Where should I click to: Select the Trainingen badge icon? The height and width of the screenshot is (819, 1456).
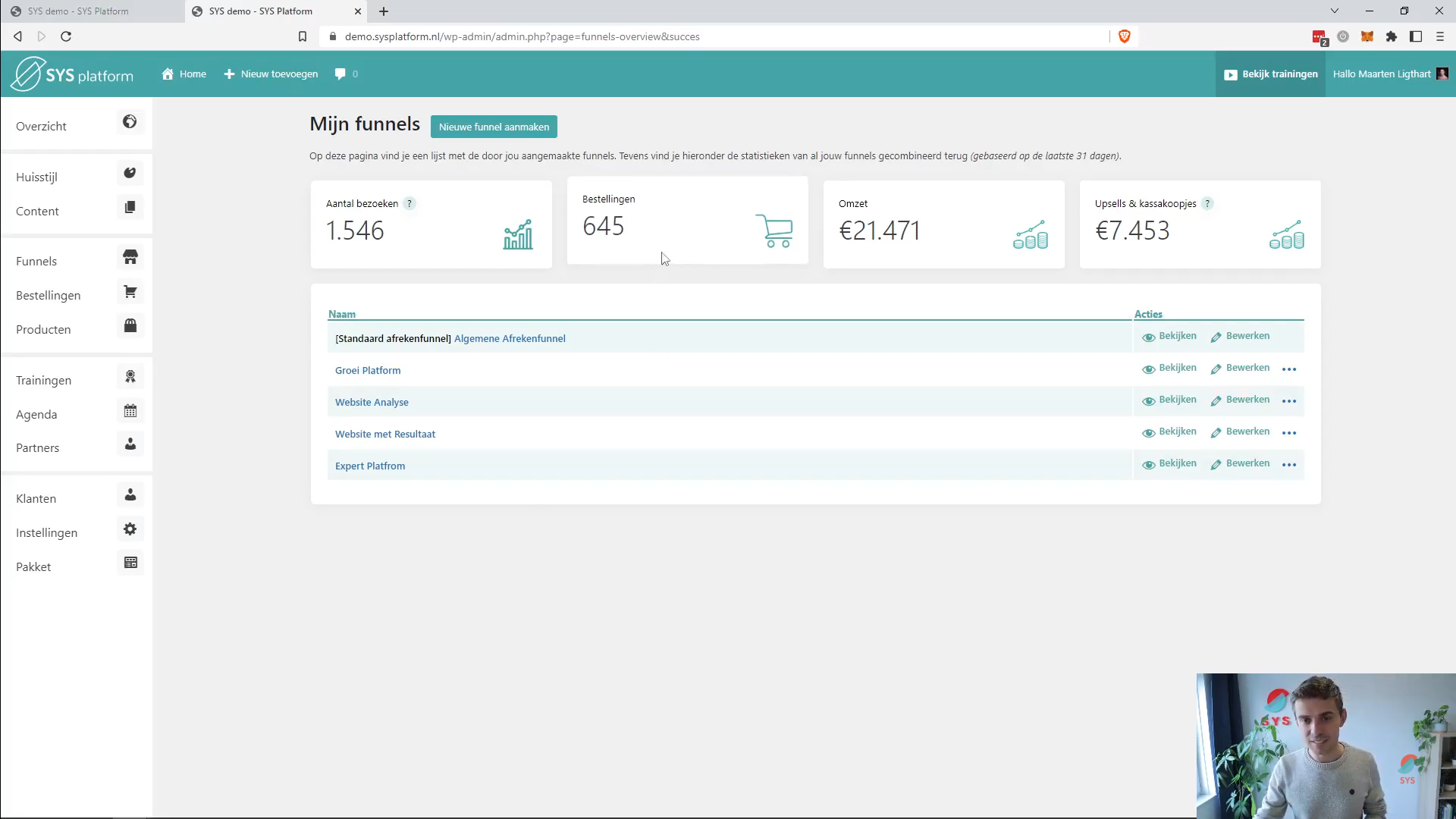click(x=130, y=376)
